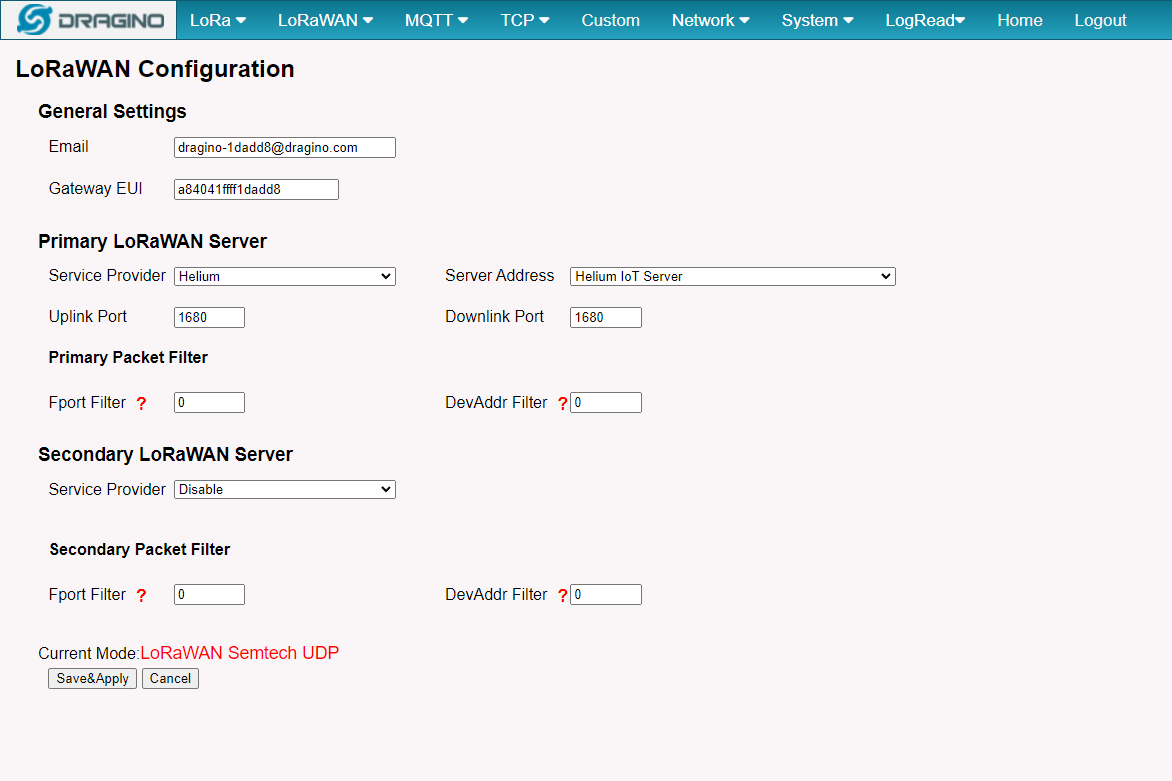Open the LoRa menu
The height and width of the screenshot is (781, 1172).
[x=218, y=20]
